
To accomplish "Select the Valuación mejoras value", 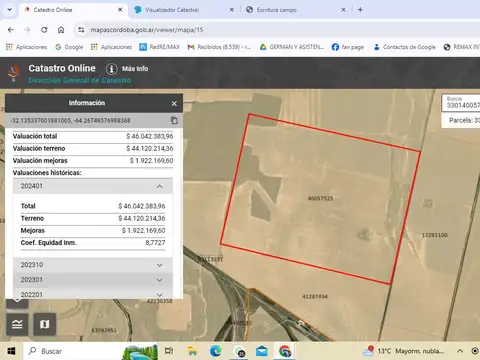I will (x=152, y=161).
